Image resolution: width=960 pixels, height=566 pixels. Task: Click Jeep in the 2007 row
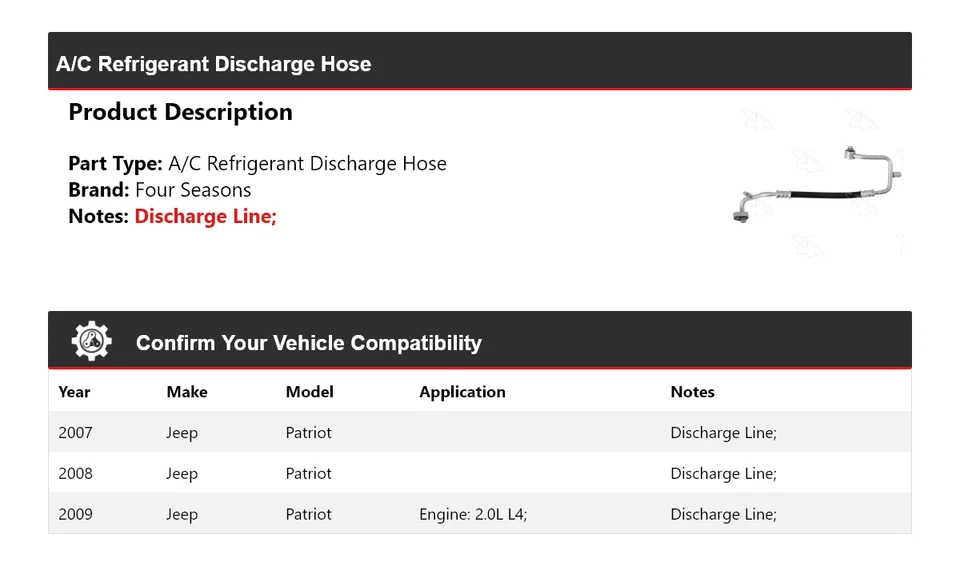point(182,433)
